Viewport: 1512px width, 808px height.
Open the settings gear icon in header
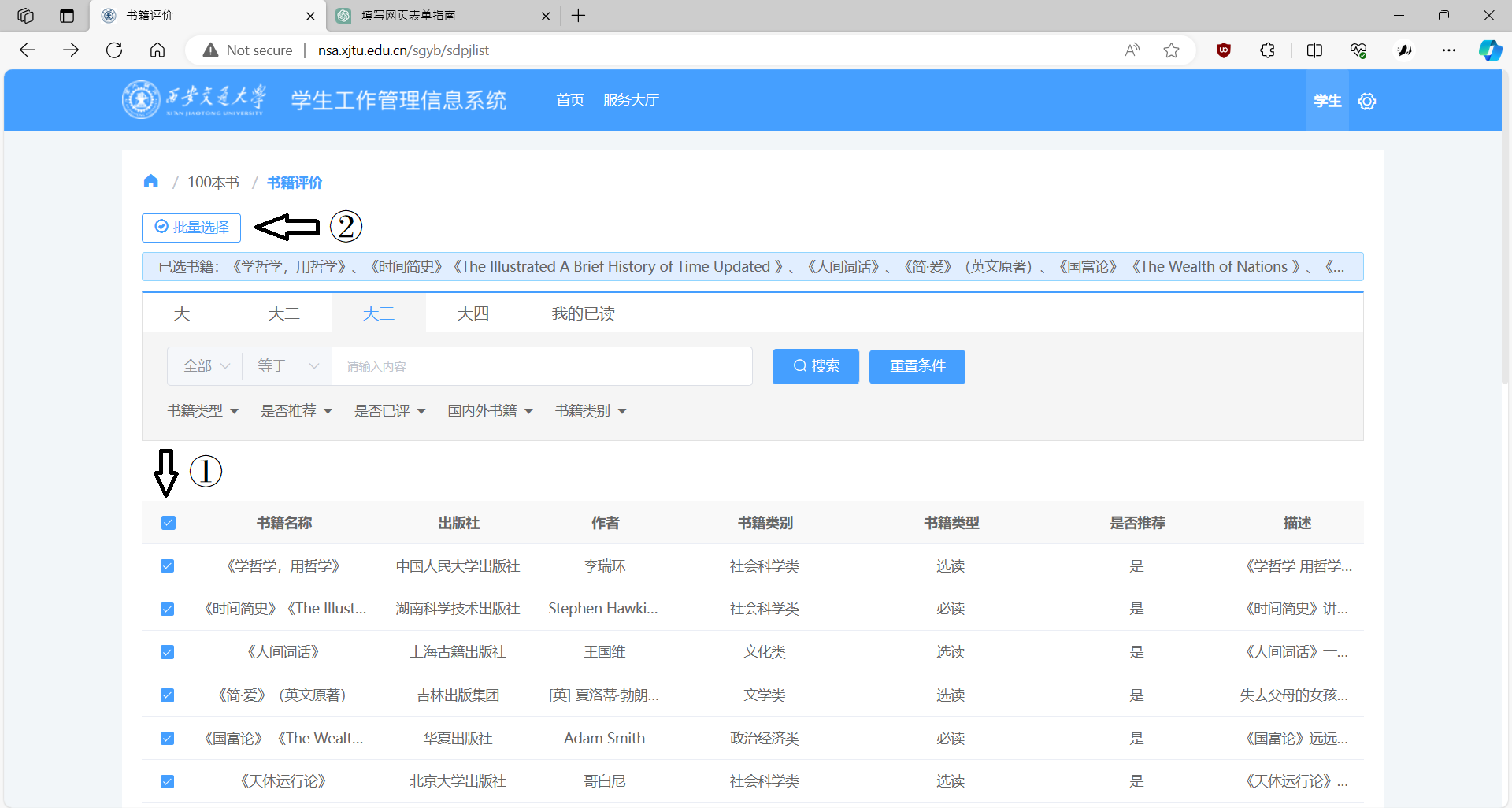[x=1367, y=101]
